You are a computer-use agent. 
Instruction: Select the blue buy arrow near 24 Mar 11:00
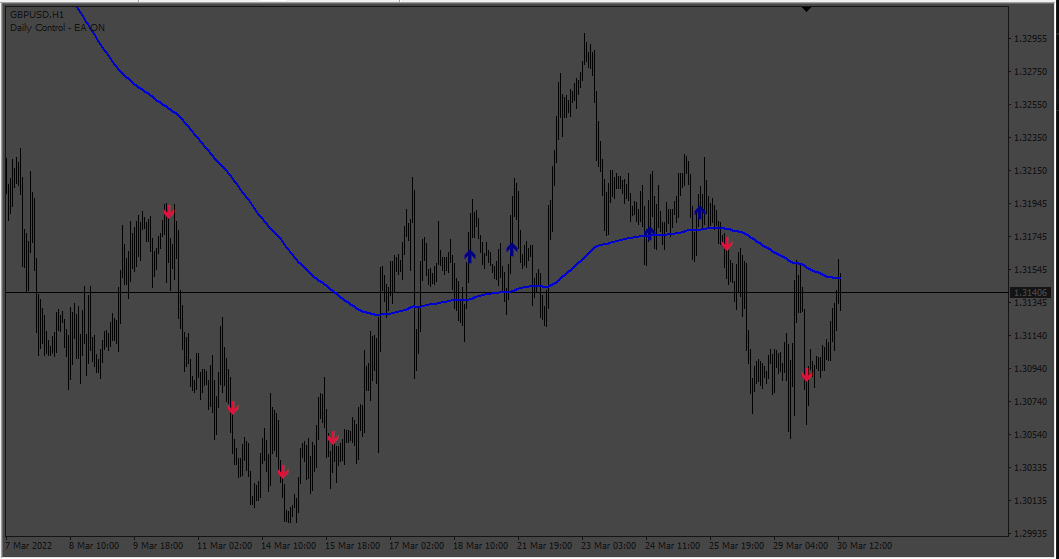click(649, 234)
